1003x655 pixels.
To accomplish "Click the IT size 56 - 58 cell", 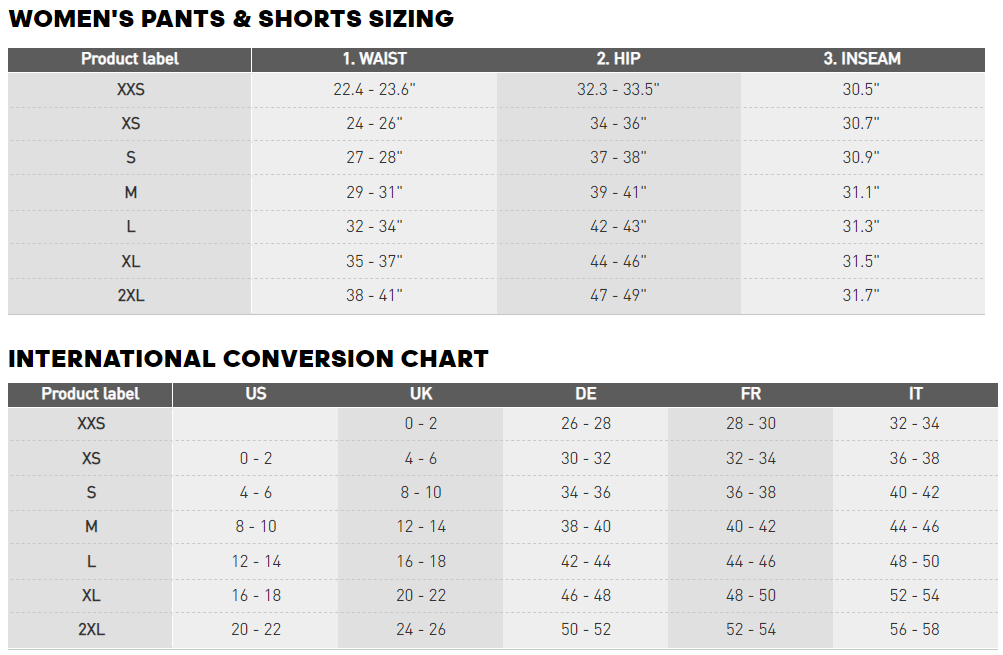I will (915, 630).
